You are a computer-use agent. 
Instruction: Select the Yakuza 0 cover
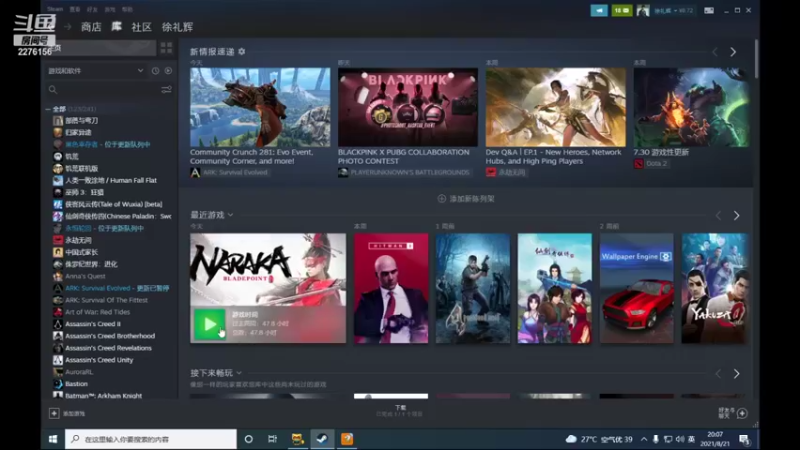pyautogui.click(x=715, y=288)
